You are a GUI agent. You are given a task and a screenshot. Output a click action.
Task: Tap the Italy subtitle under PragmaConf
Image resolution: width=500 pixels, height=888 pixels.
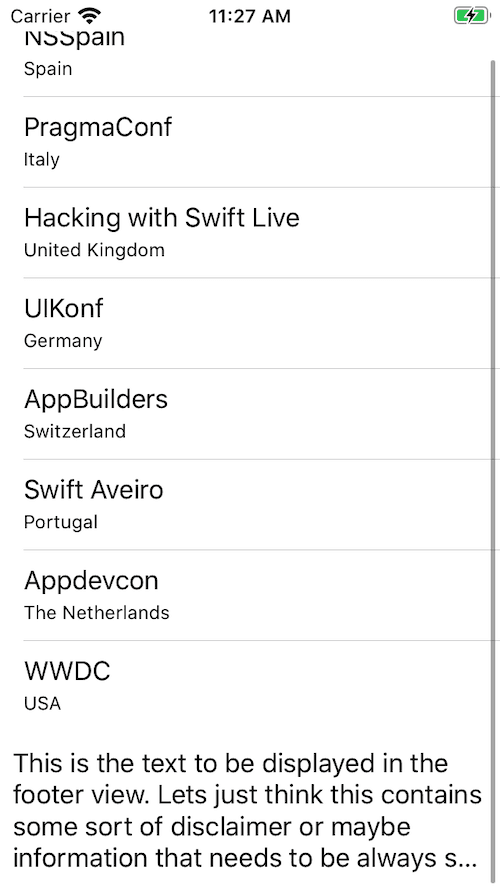pyautogui.click(x=41, y=160)
